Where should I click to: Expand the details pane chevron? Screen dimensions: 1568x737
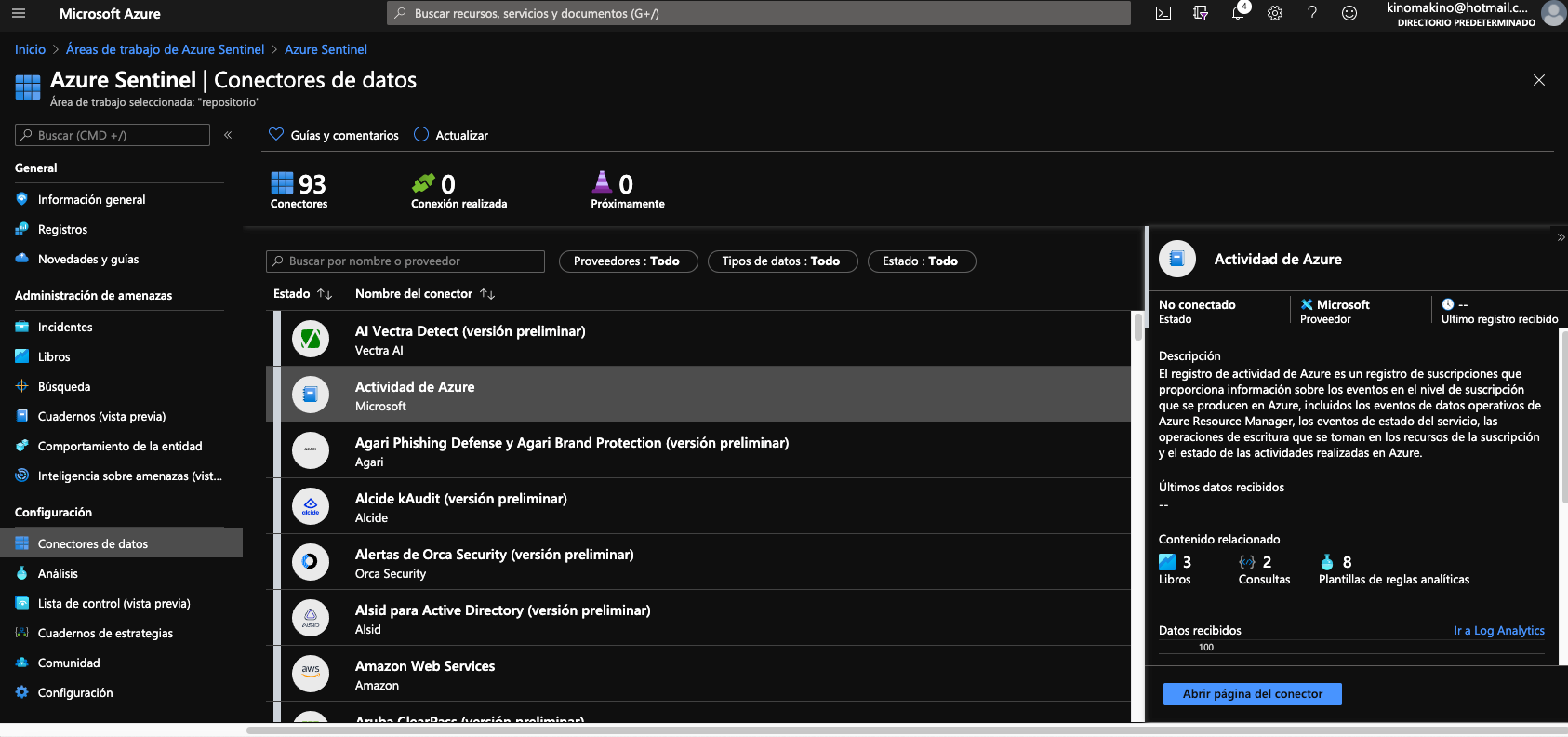[x=1561, y=237]
